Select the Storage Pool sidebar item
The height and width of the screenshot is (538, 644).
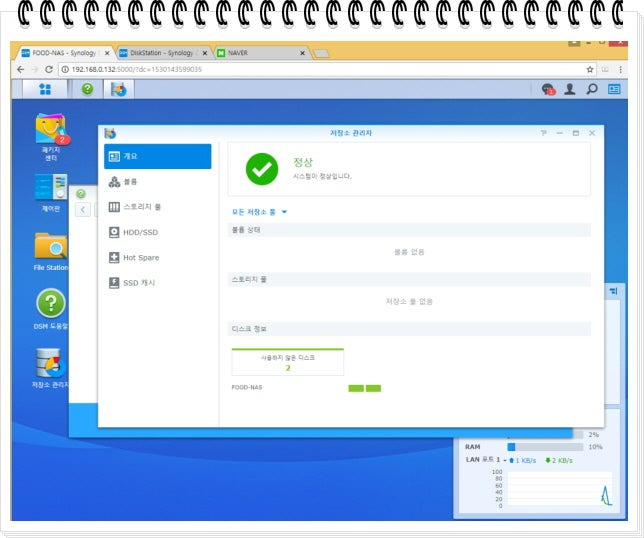click(x=158, y=207)
